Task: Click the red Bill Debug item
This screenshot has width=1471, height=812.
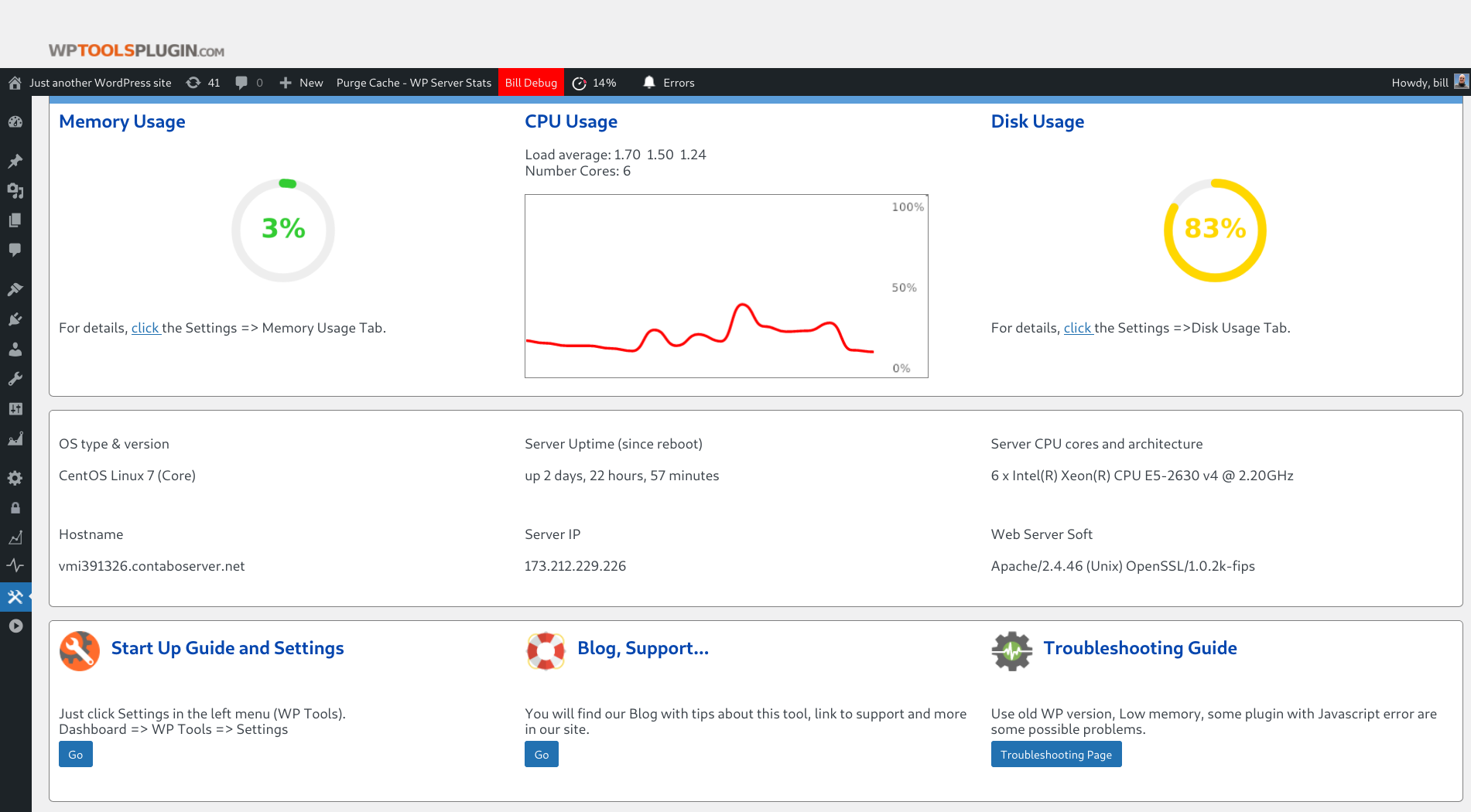Action: (x=531, y=83)
